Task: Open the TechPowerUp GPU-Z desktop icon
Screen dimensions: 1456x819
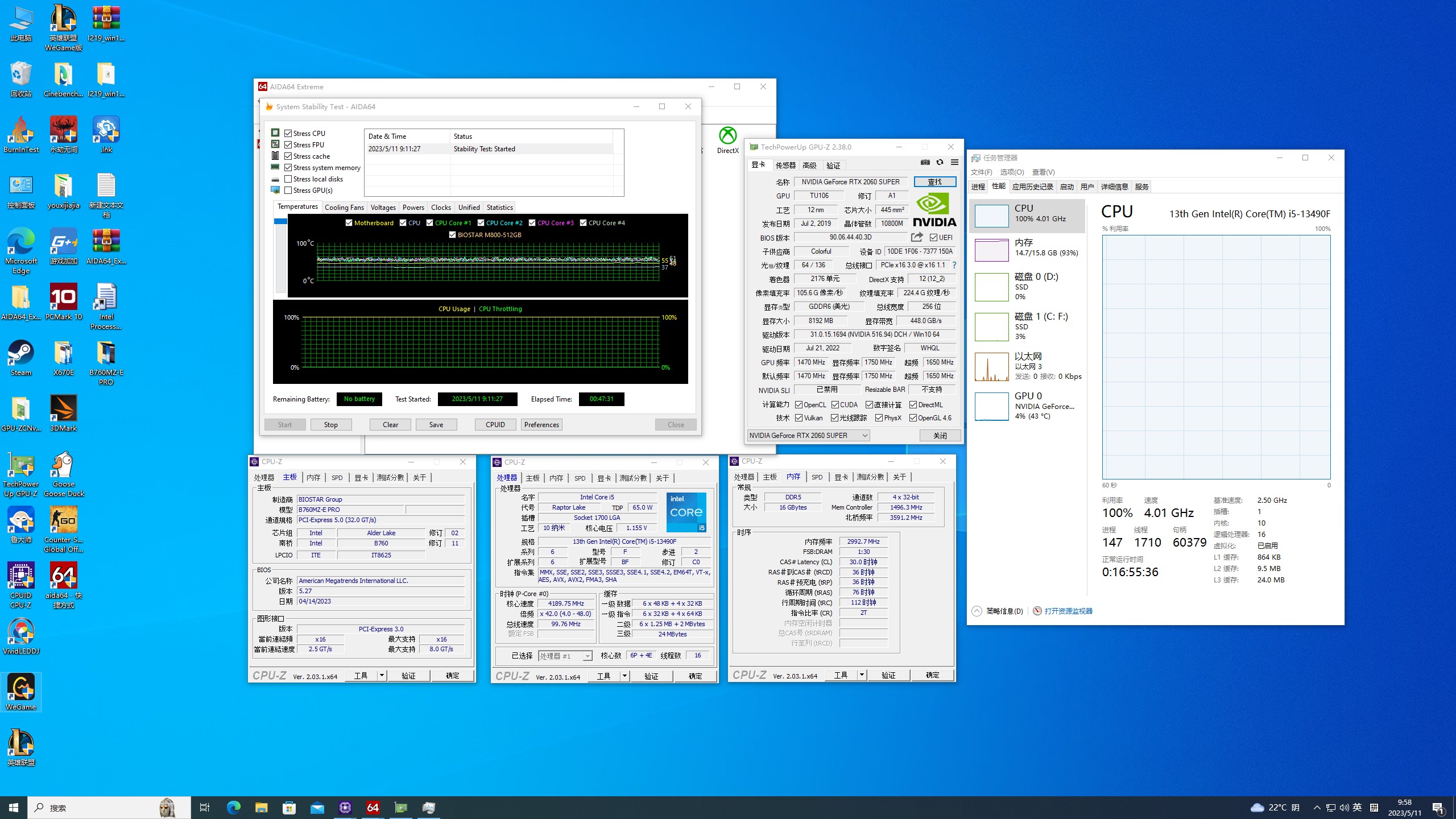Action: [21, 474]
